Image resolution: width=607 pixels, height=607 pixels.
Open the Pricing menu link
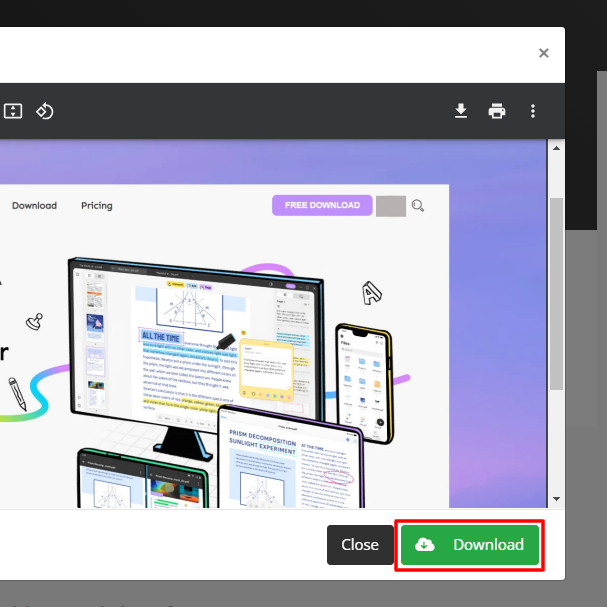point(97,206)
